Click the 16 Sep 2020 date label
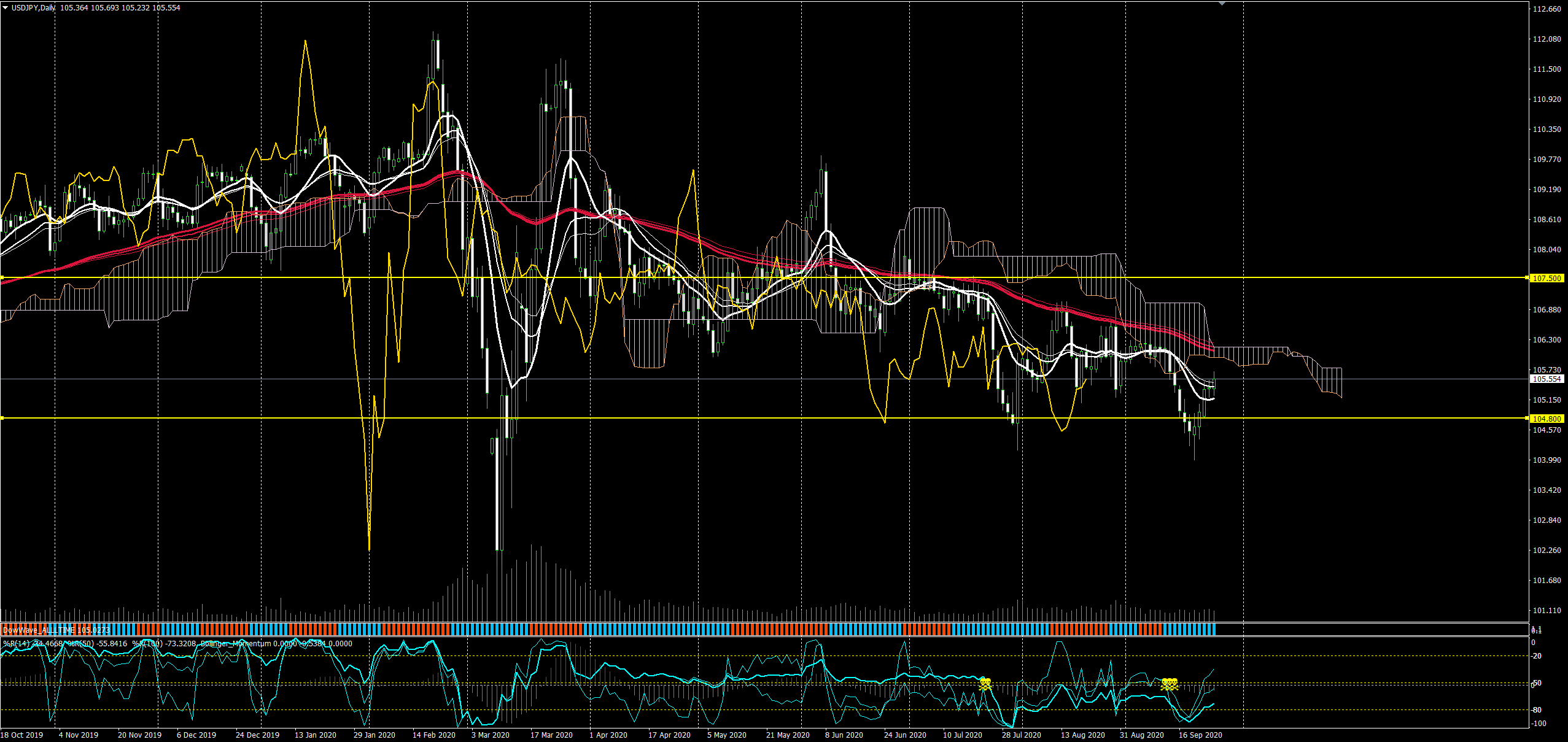This screenshot has height=742, width=1568. (x=1200, y=735)
